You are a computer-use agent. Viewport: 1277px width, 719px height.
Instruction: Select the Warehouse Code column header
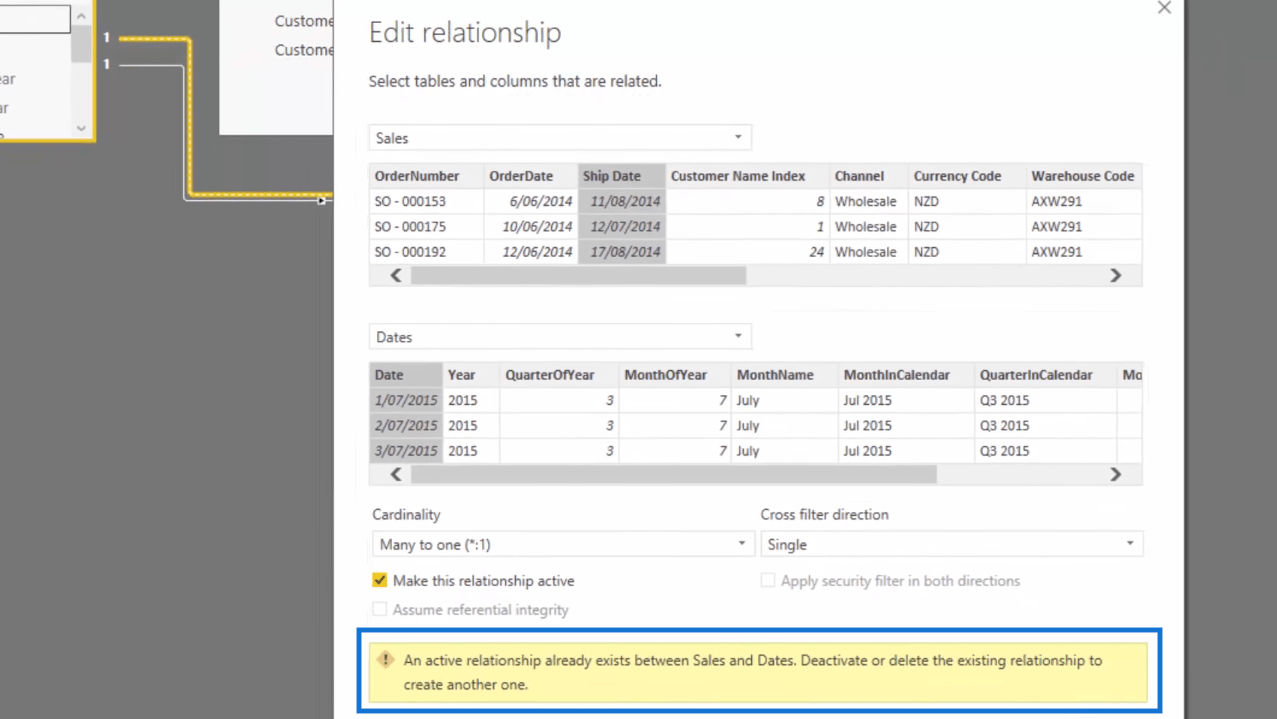pyautogui.click(x=1084, y=176)
